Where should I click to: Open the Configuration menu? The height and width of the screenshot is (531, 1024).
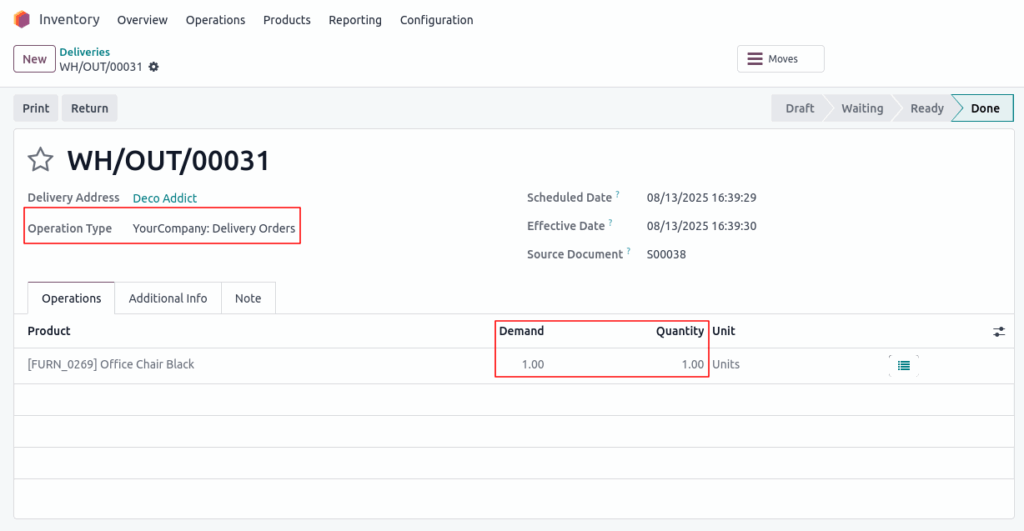click(436, 20)
